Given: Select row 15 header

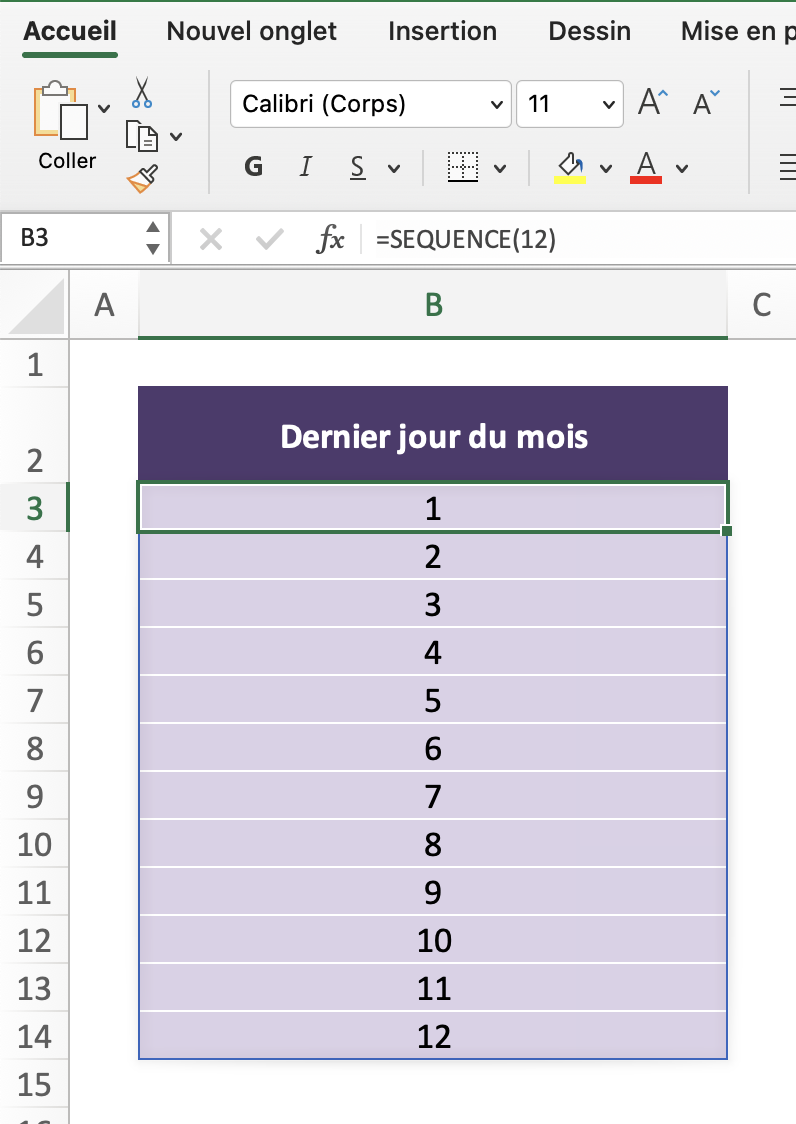Looking at the screenshot, I should [34, 1085].
